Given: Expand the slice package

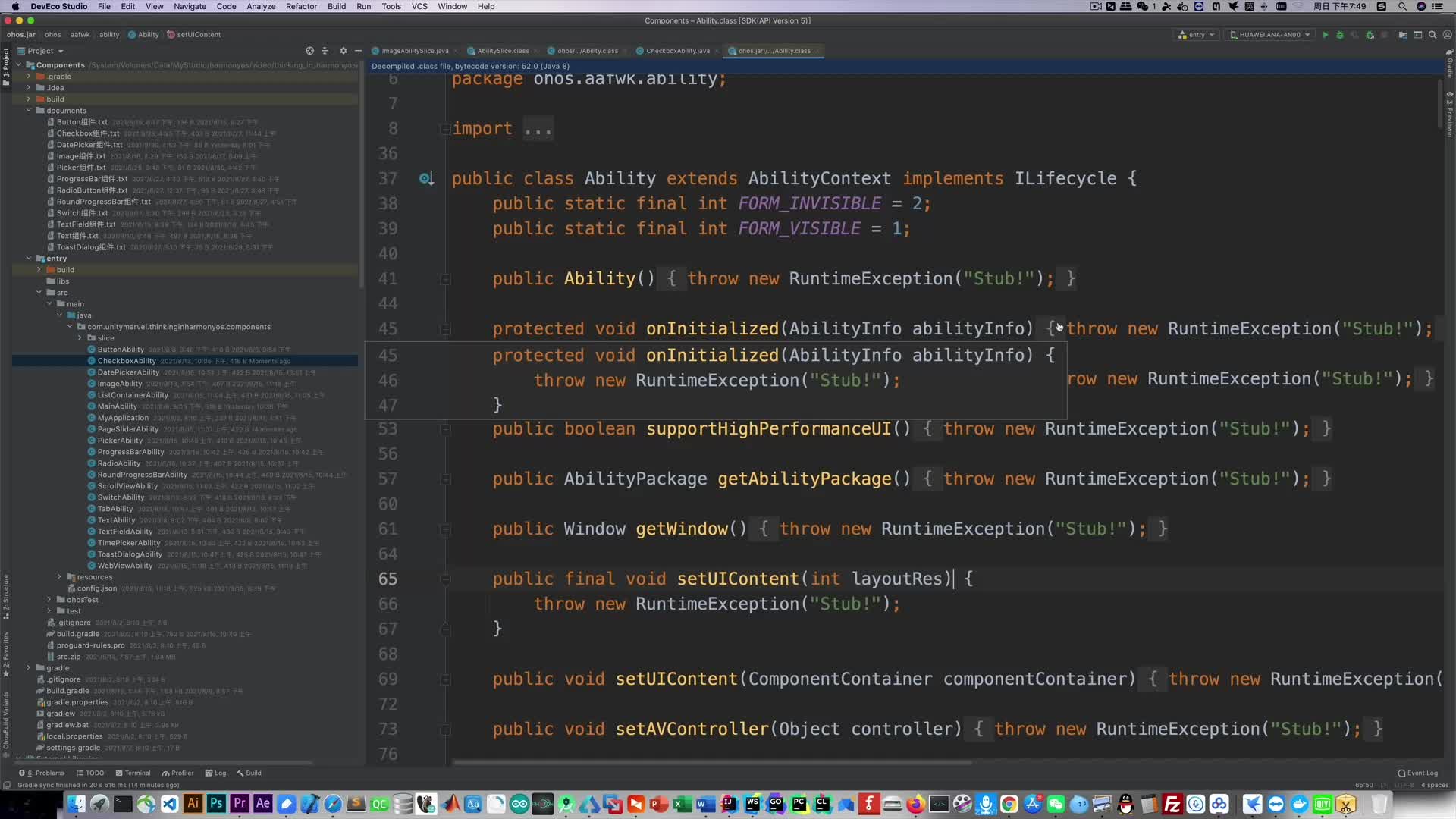Looking at the screenshot, I should [80, 338].
